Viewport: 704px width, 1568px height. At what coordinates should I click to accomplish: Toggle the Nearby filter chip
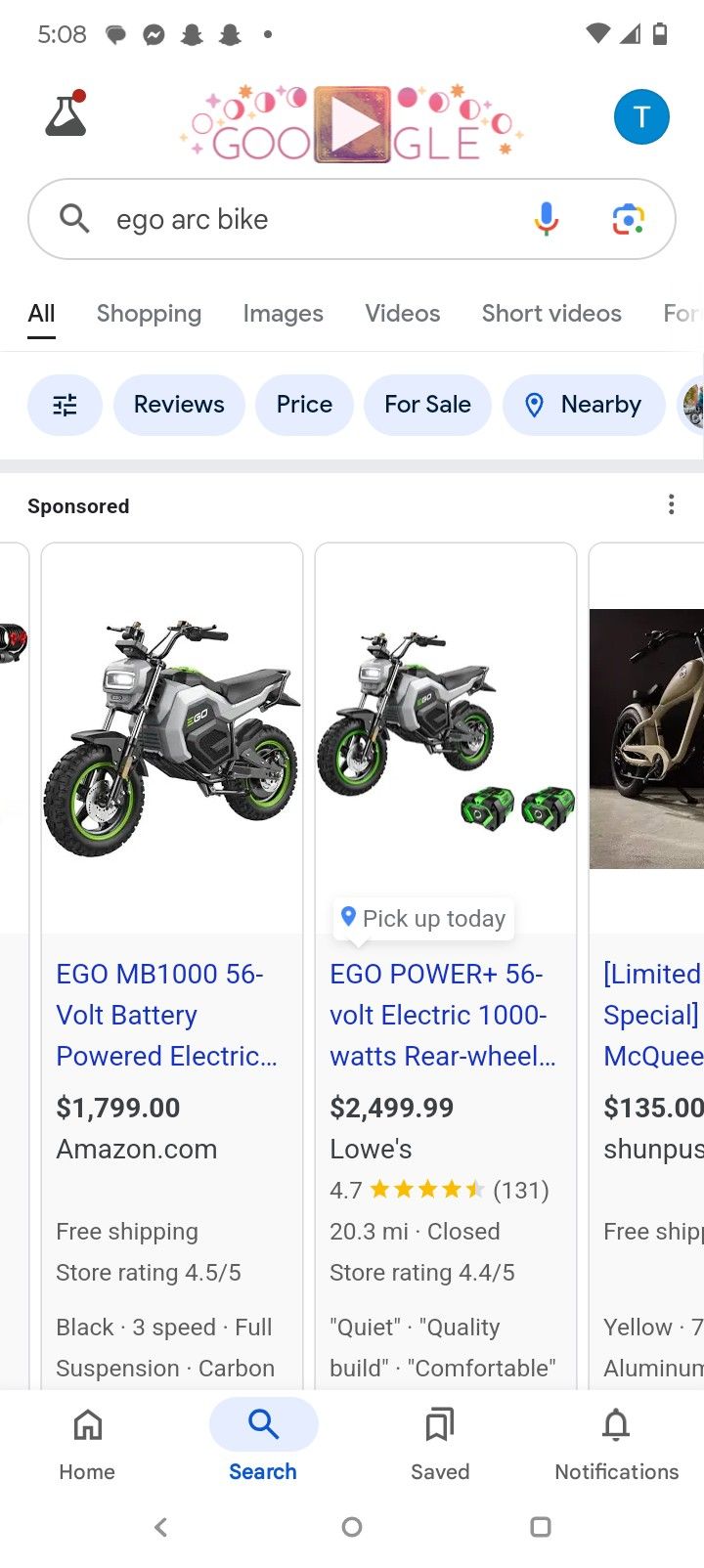coord(584,405)
